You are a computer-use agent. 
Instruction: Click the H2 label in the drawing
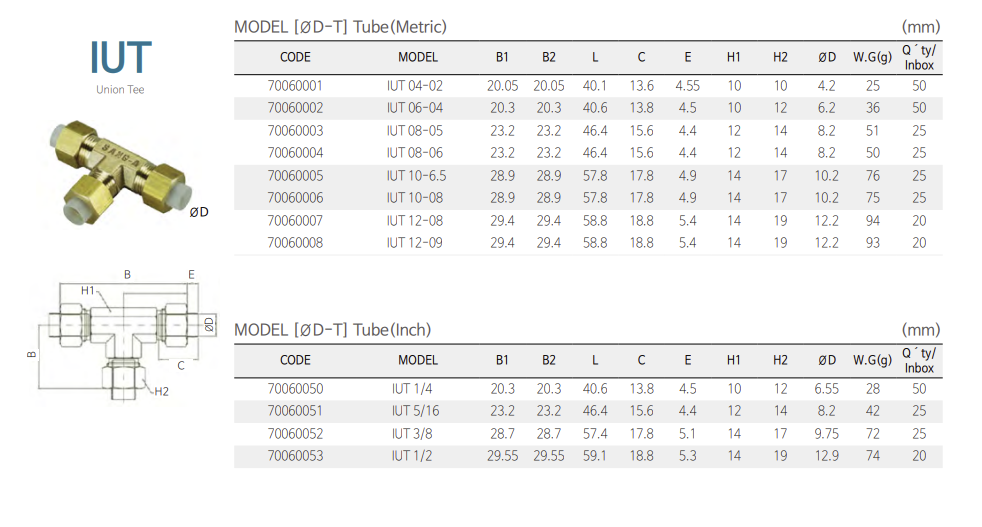pyautogui.click(x=162, y=391)
